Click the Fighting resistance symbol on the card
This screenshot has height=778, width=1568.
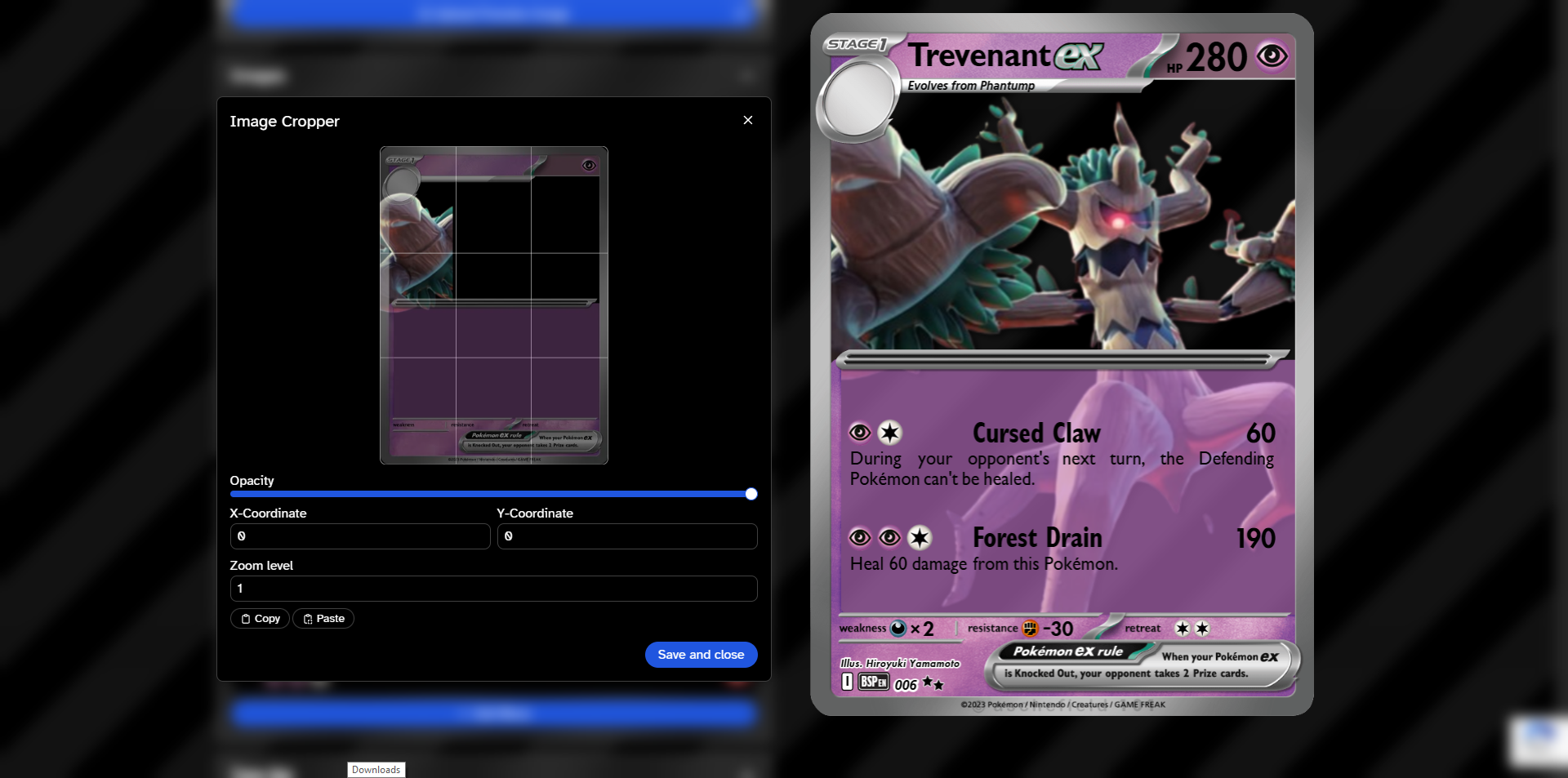(x=1030, y=628)
